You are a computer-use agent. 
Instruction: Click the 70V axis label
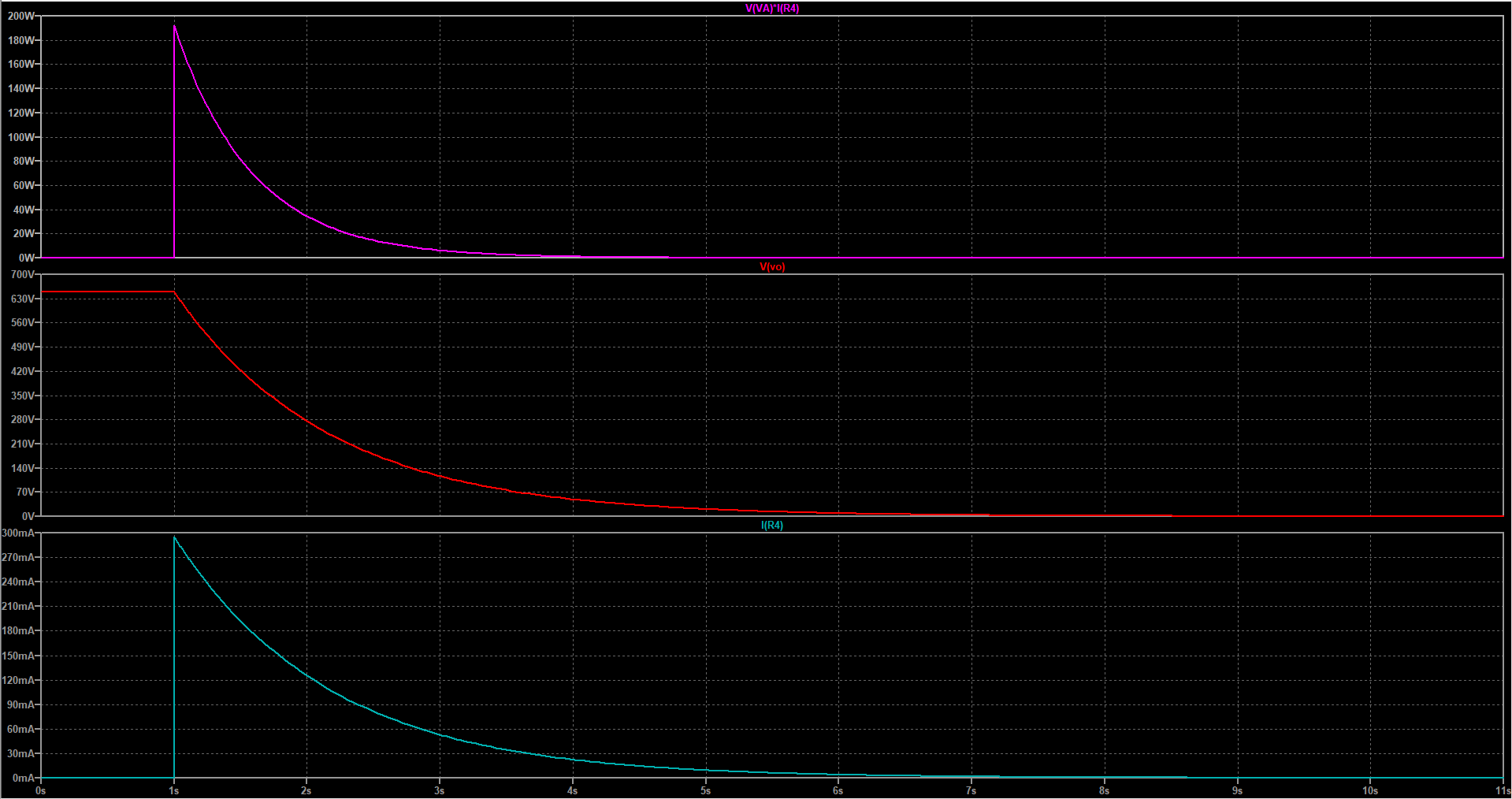coord(25,492)
